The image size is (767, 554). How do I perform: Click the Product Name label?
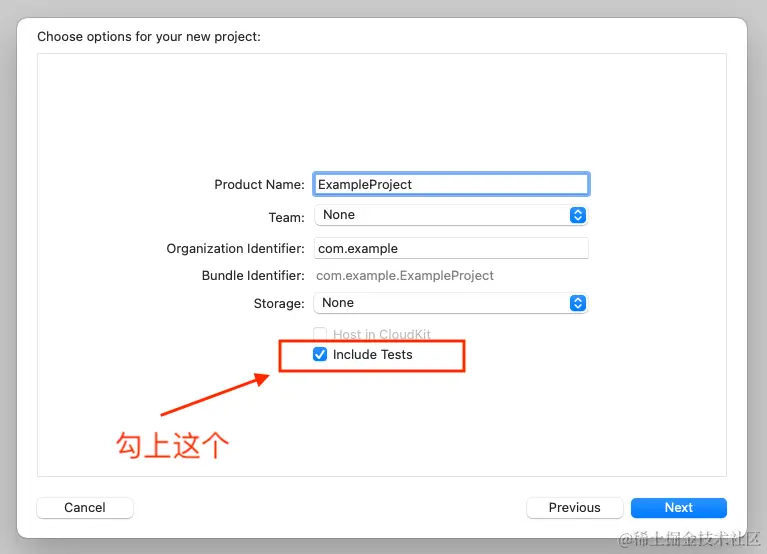point(259,185)
